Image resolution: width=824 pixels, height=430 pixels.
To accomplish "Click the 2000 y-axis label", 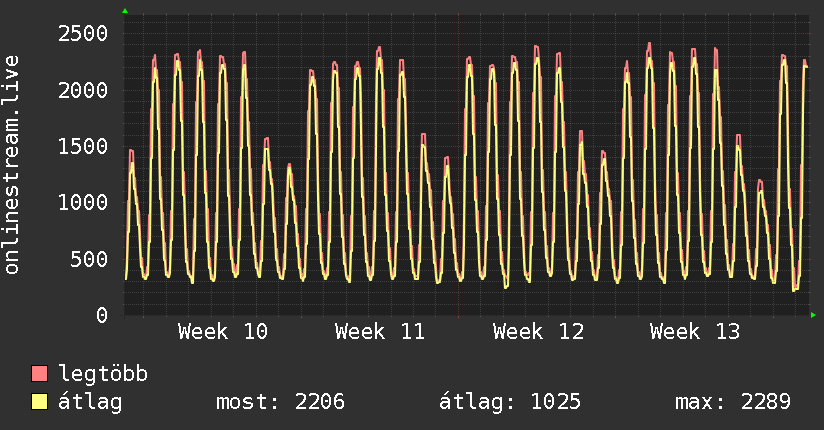I will pyautogui.click(x=83, y=90).
